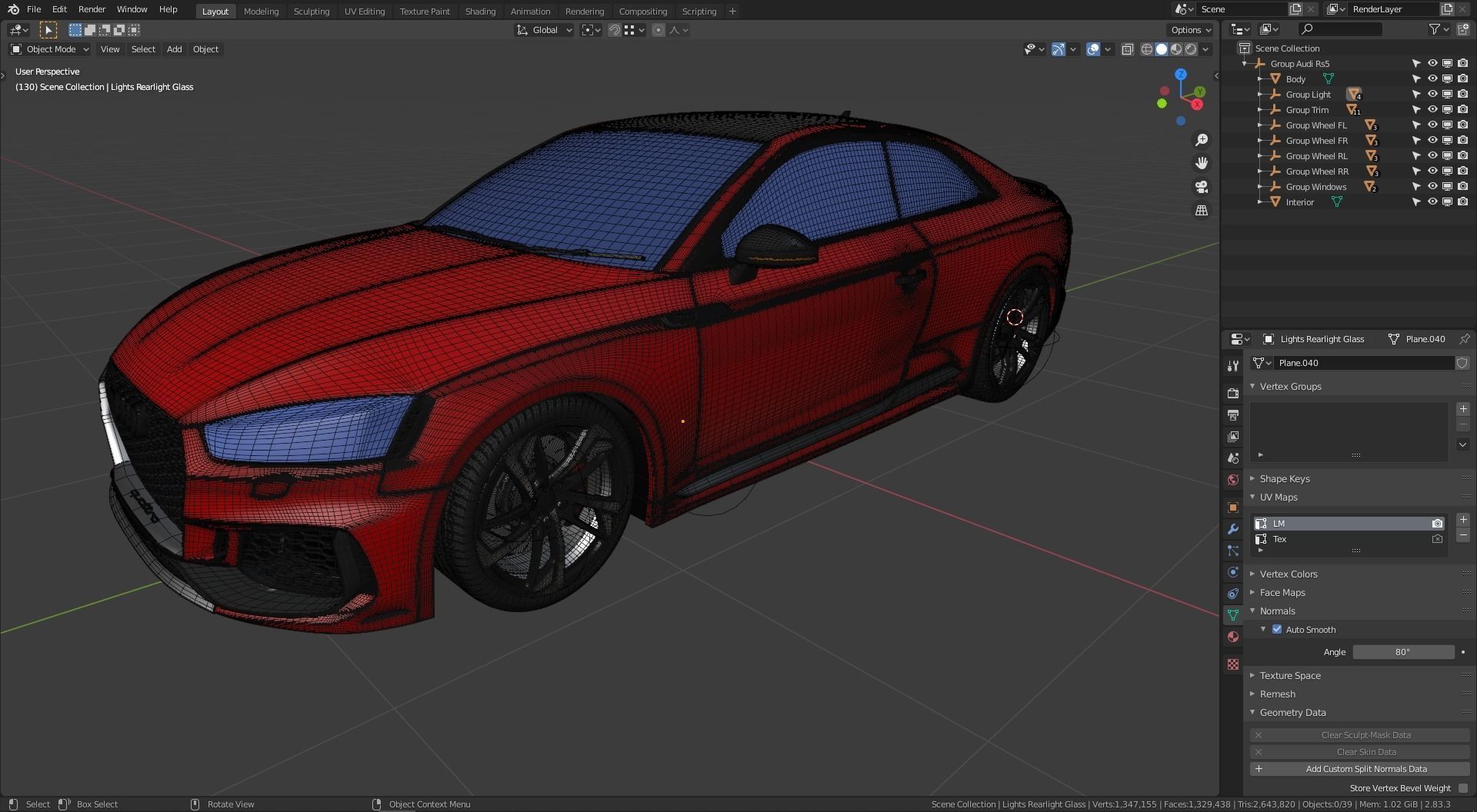Toggle viewport overlays display
The height and width of the screenshot is (812, 1477).
tap(1093, 49)
